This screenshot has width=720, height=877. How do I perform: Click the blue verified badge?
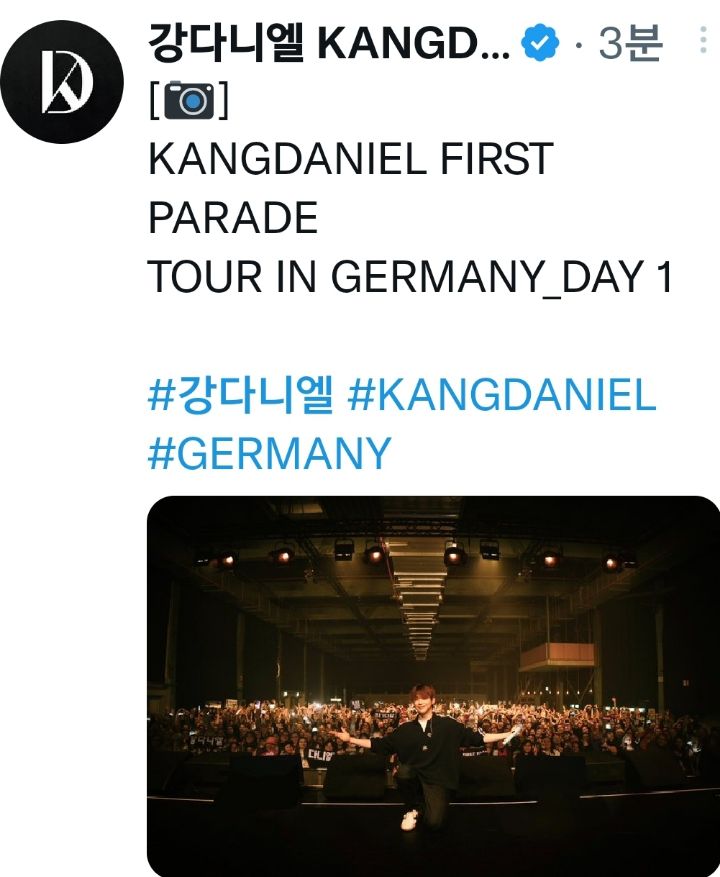click(x=541, y=45)
